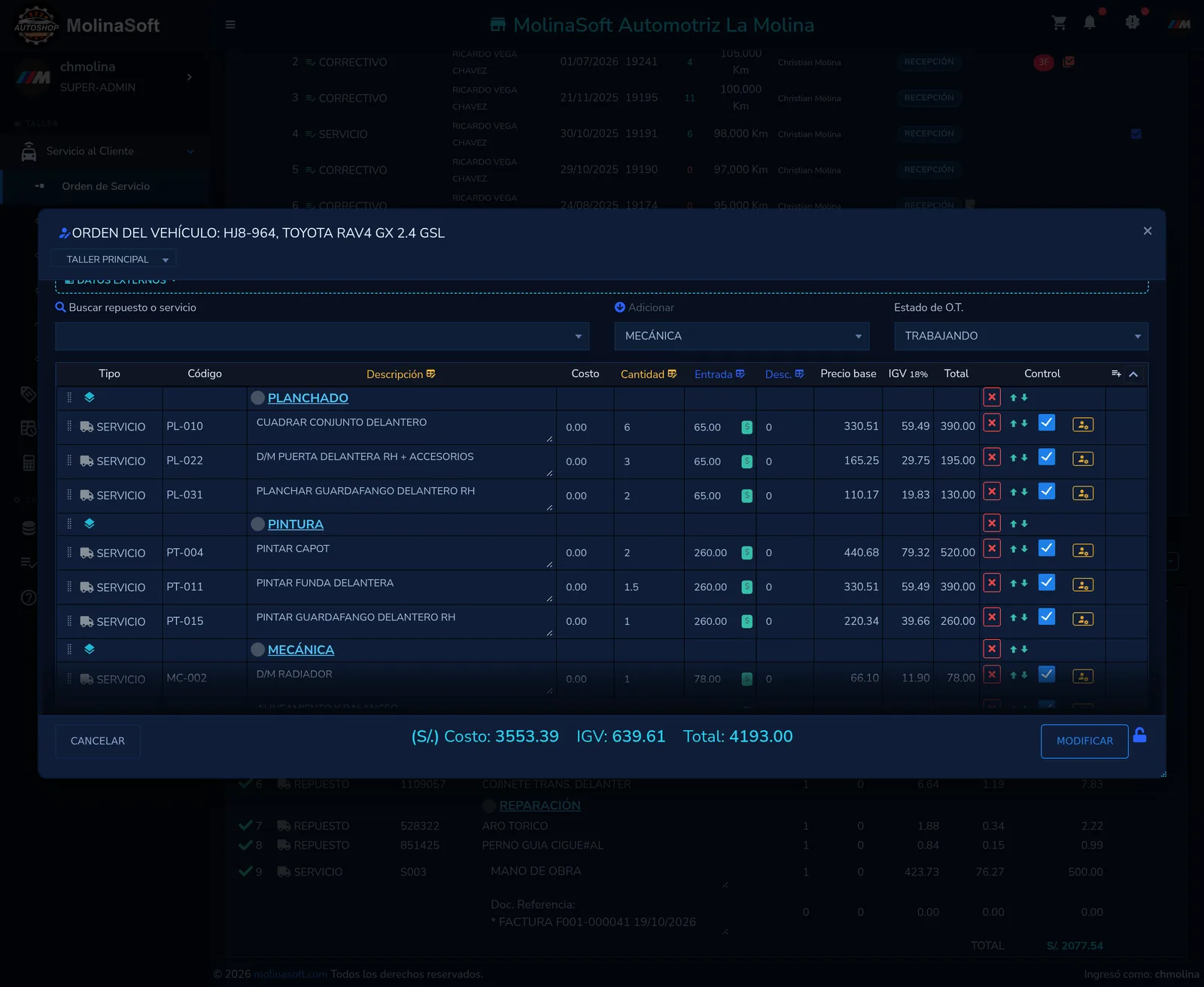
Task: Click the green price icon for PT-004
Action: click(746, 553)
